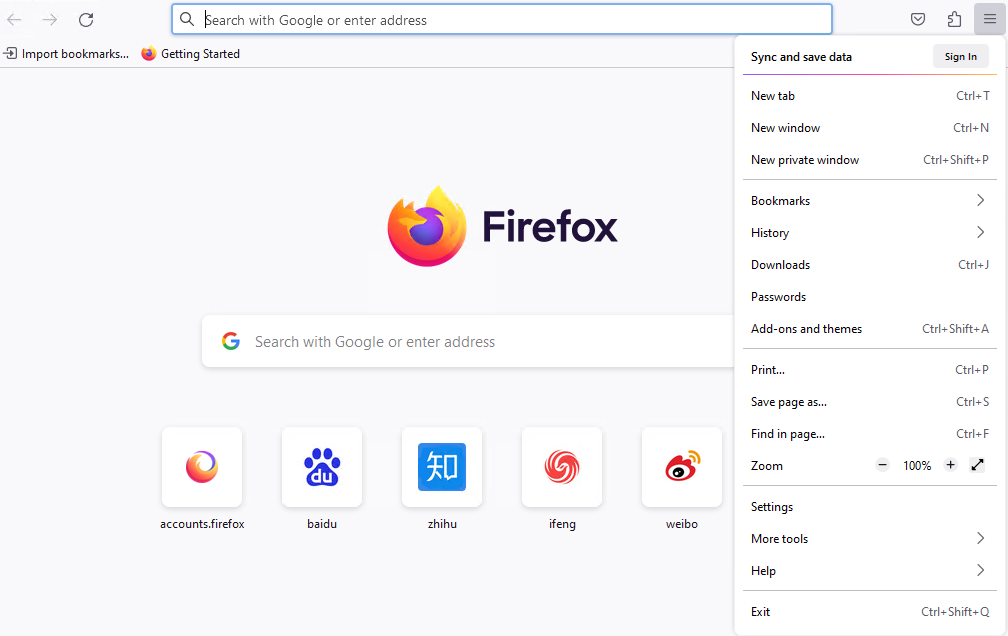Expand the Bookmarks submenu
Image resolution: width=1008 pixels, height=636 pixels.
(x=870, y=201)
